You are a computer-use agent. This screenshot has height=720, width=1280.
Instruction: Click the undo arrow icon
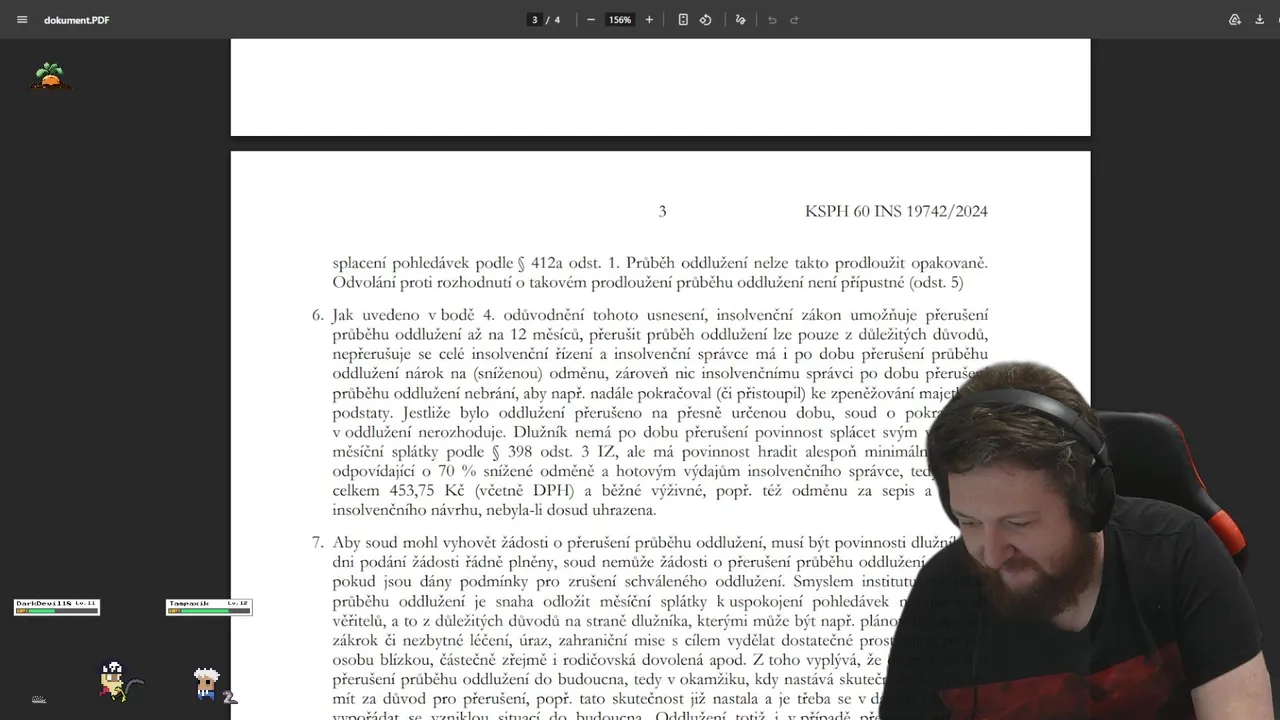[x=772, y=20]
